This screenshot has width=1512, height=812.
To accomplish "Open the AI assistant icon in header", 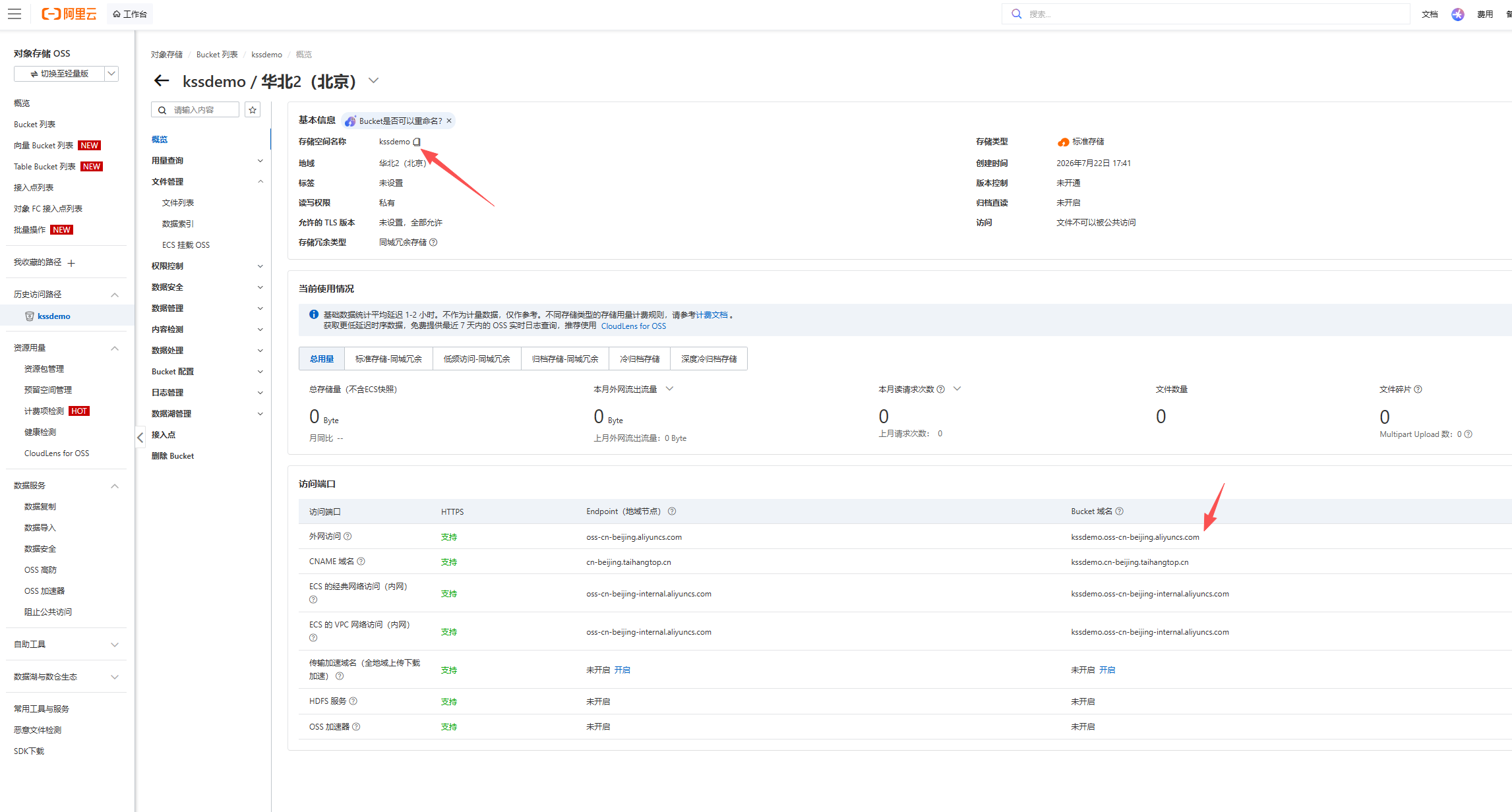I will click(1457, 14).
